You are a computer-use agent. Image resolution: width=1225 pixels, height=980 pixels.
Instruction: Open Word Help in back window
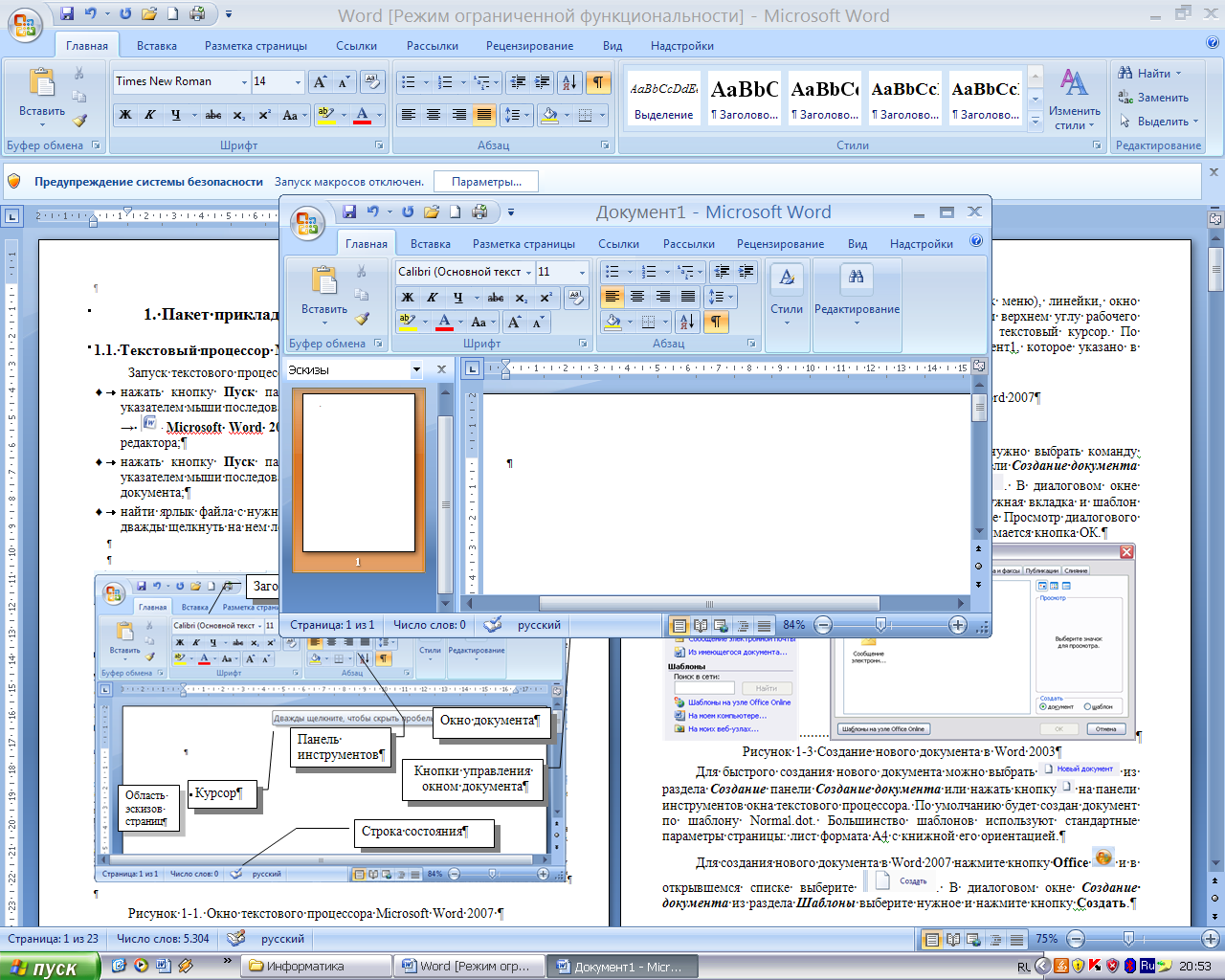(1213, 43)
